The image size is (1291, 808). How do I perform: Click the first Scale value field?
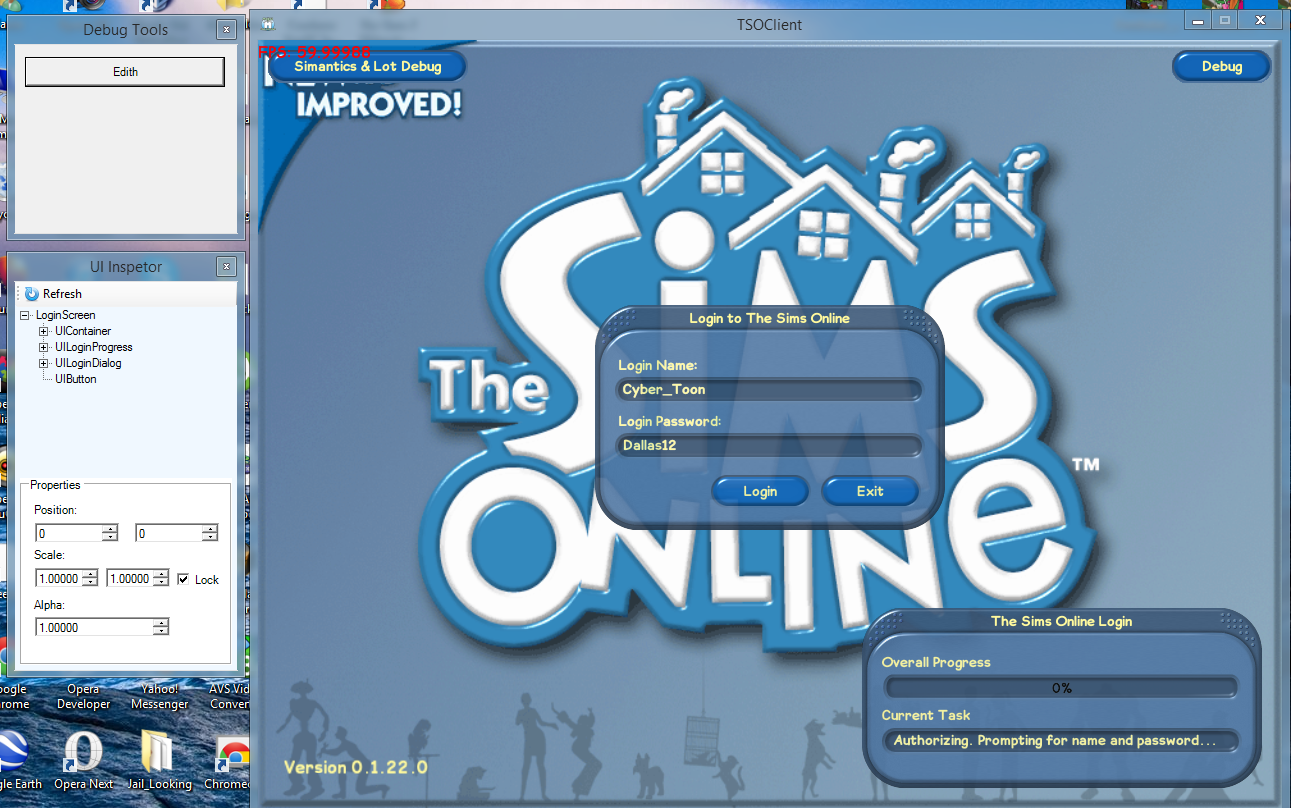click(58, 578)
